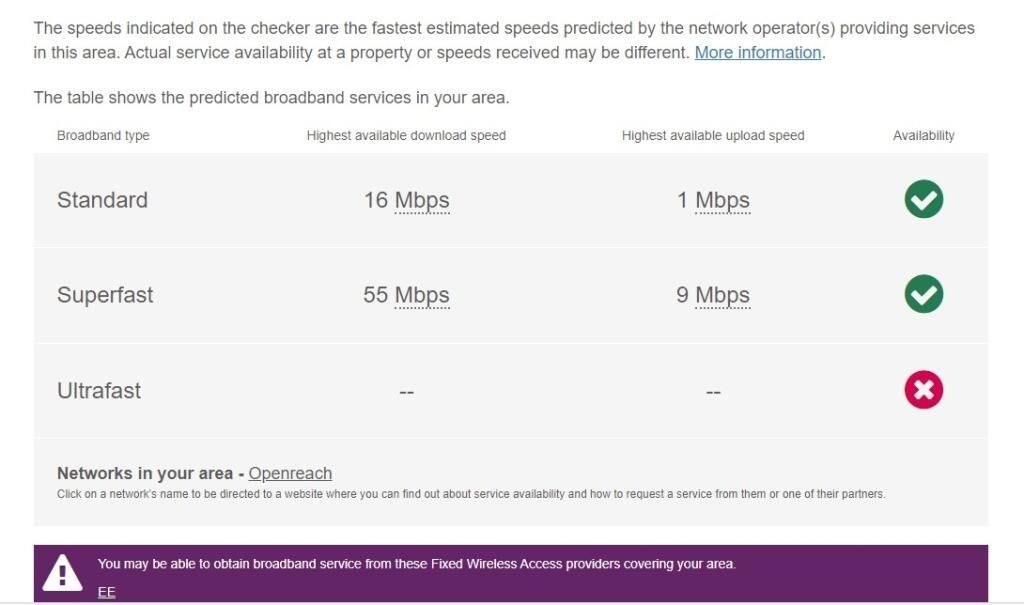1024x605 pixels.
Task: Click the Superfast row green availability checkmark
Action: [924, 294]
